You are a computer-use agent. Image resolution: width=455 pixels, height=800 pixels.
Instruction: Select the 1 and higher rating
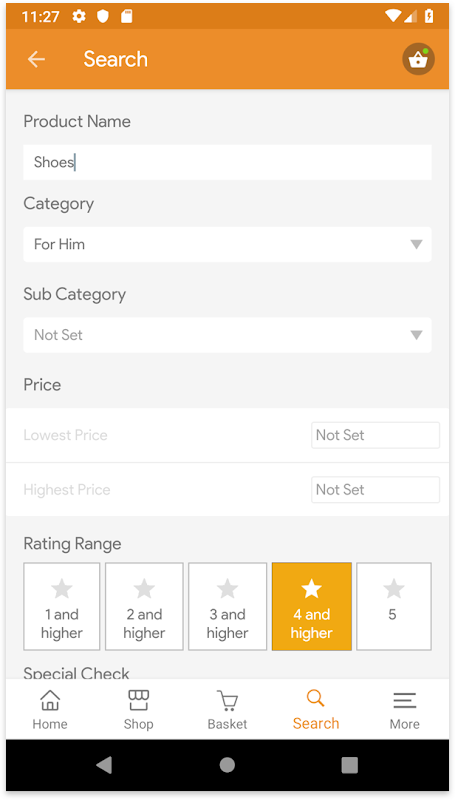coord(62,607)
